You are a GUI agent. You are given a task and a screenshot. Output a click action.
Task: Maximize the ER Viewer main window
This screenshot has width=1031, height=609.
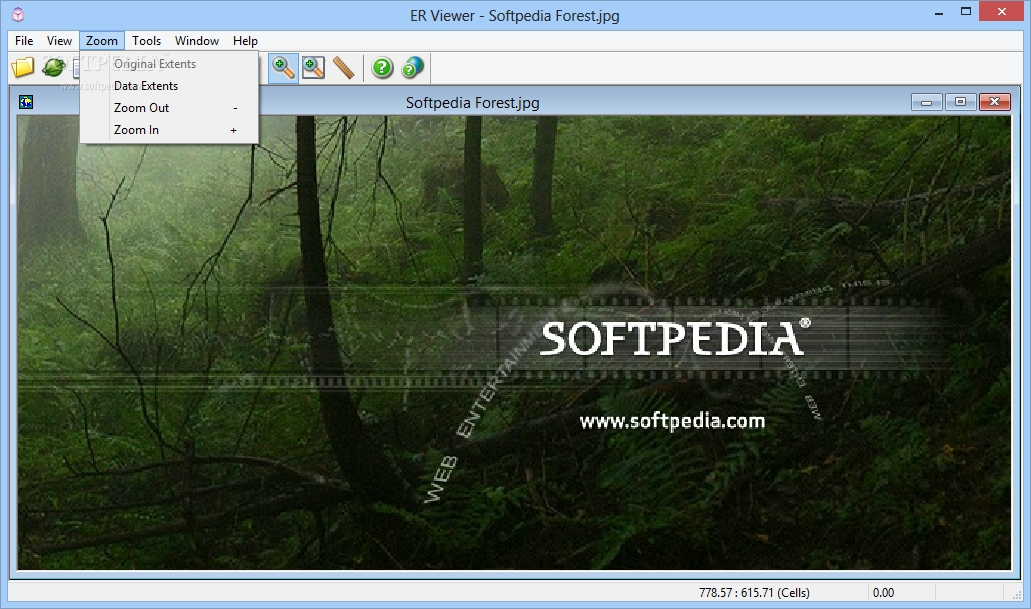tap(966, 12)
